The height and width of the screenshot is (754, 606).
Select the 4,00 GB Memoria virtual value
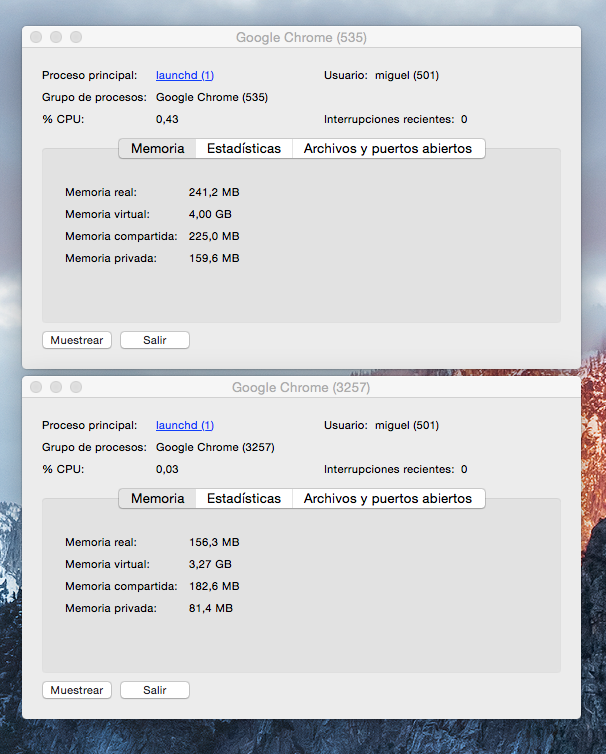[x=210, y=214]
